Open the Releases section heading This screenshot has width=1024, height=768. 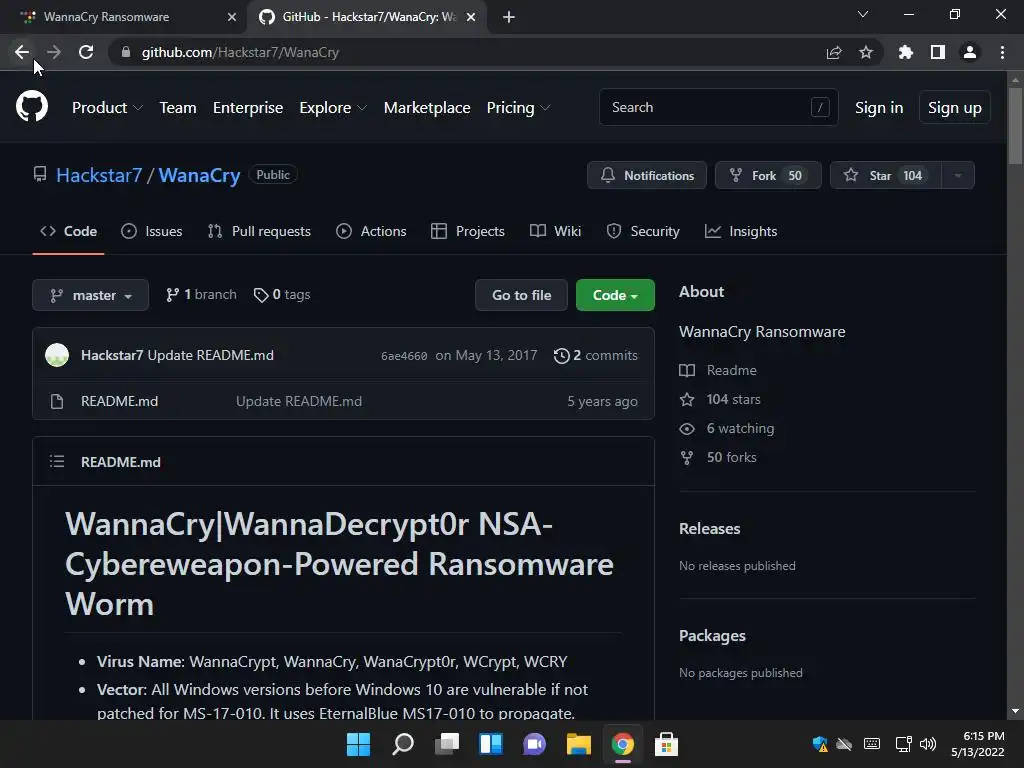tap(710, 528)
